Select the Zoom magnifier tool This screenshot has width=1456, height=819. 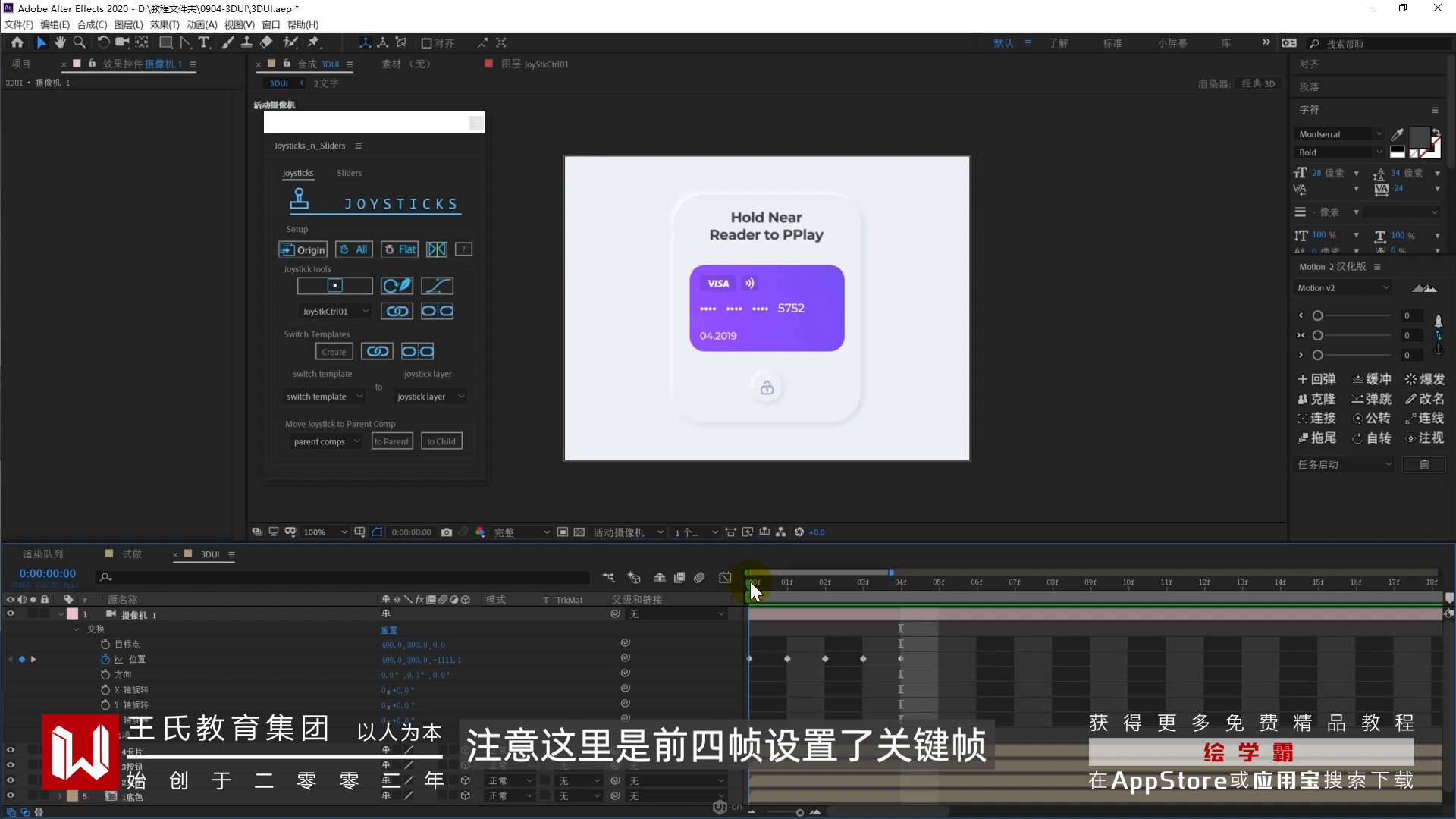pos(79,42)
